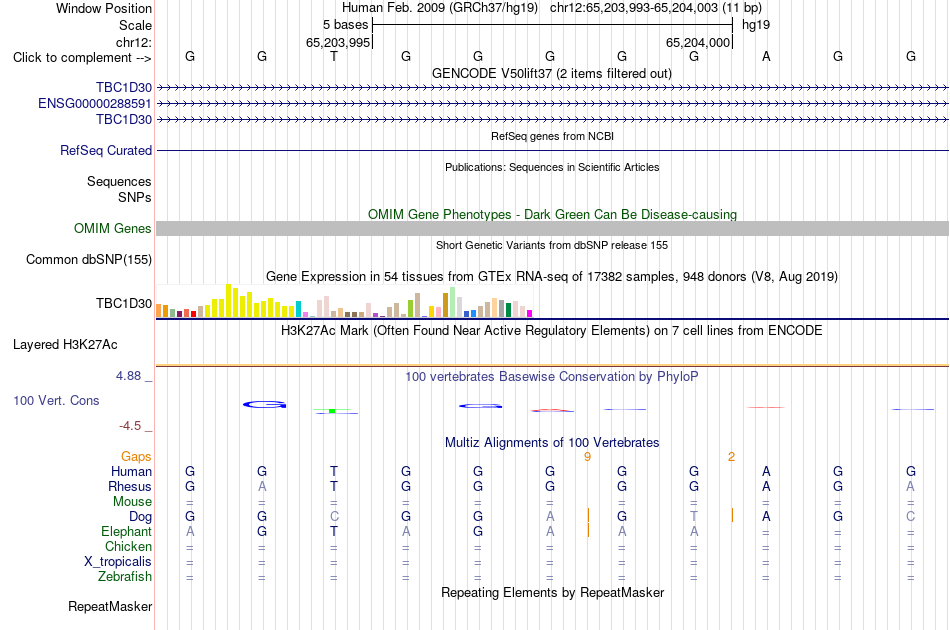Select the X_tropicalis species row label
The image size is (950, 630).
[118, 562]
